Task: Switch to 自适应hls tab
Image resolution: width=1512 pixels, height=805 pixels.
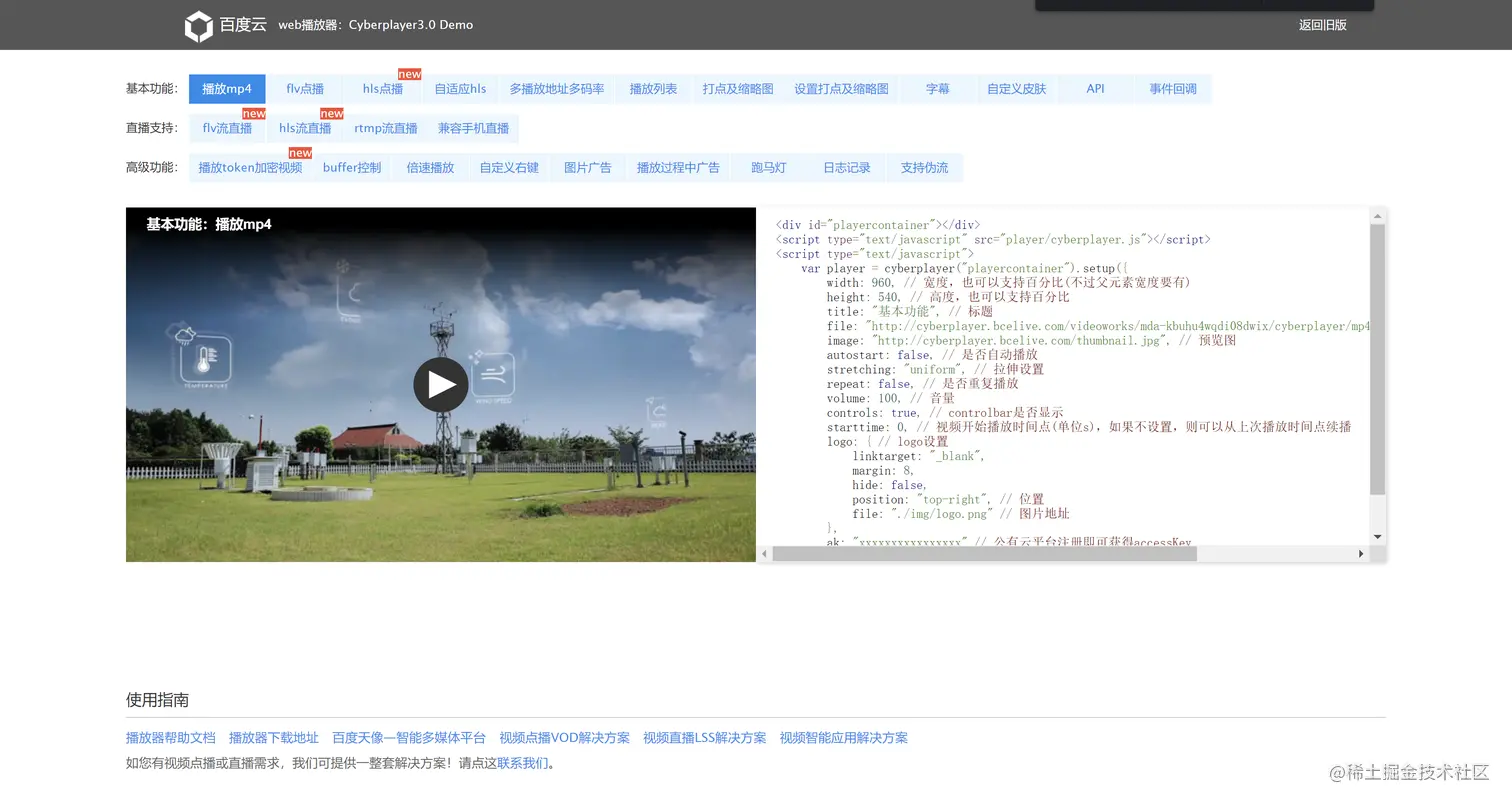Action: [x=460, y=88]
